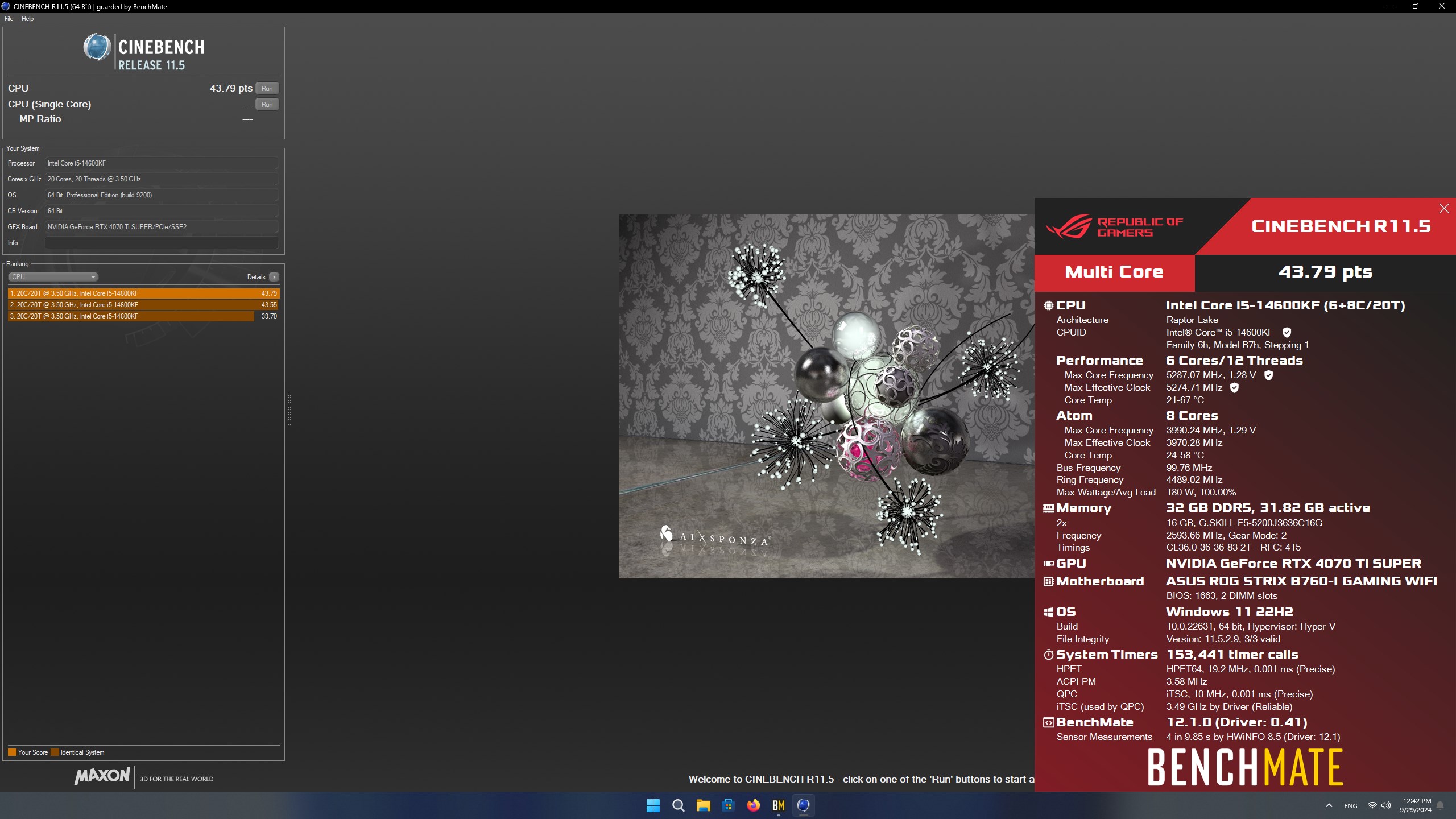Click the Identical System legend swatch
This screenshot has width=1456, height=819.
click(x=55, y=752)
